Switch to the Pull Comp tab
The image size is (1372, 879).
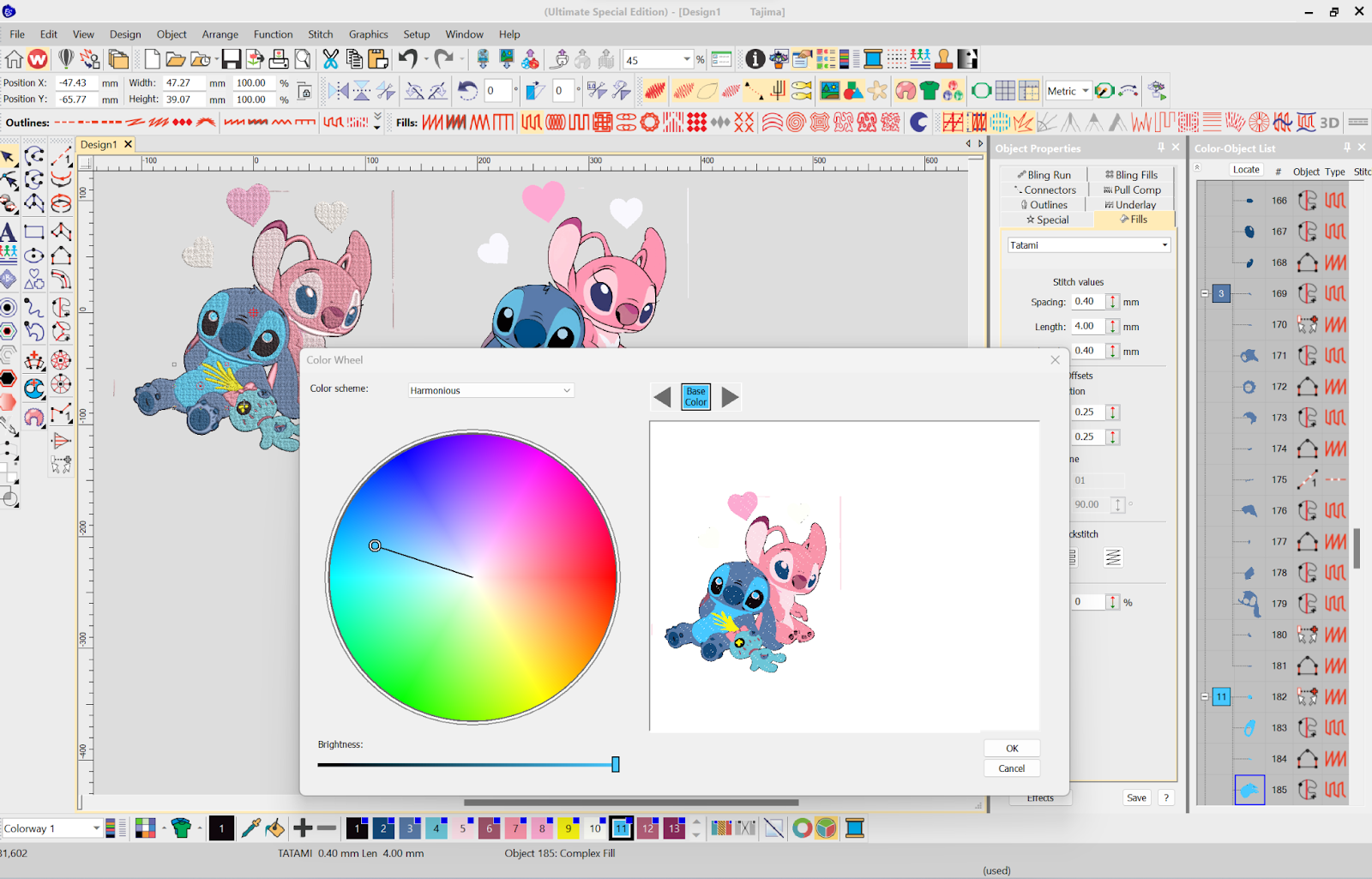click(x=1132, y=190)
